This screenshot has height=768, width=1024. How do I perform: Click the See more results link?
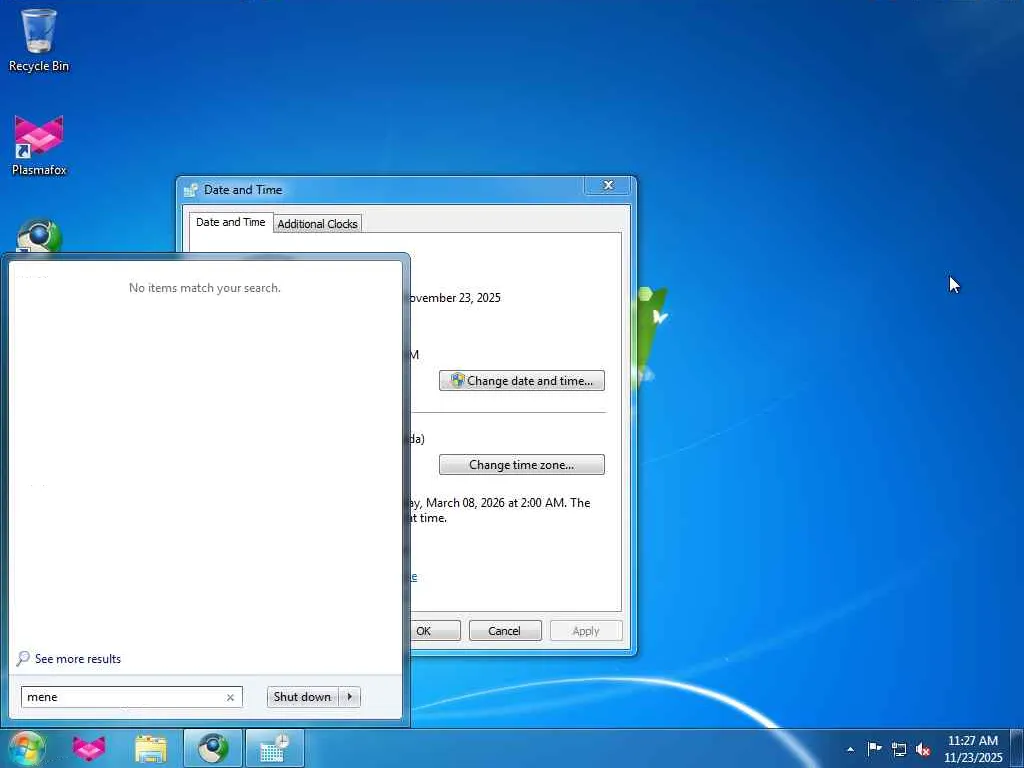[x=78, y=659]
